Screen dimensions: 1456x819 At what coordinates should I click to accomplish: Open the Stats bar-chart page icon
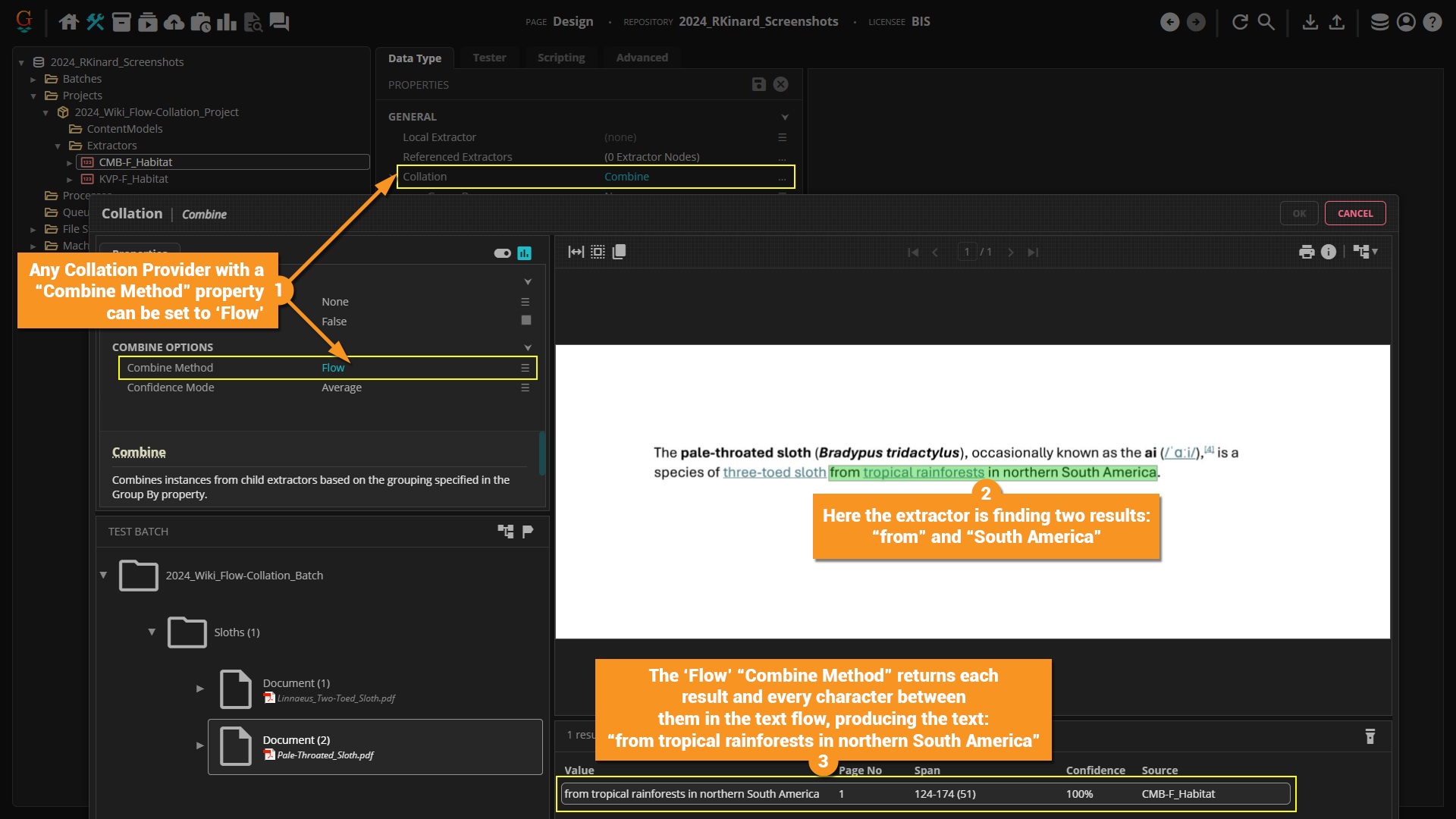pyautogui.click(x=226, y=22)
